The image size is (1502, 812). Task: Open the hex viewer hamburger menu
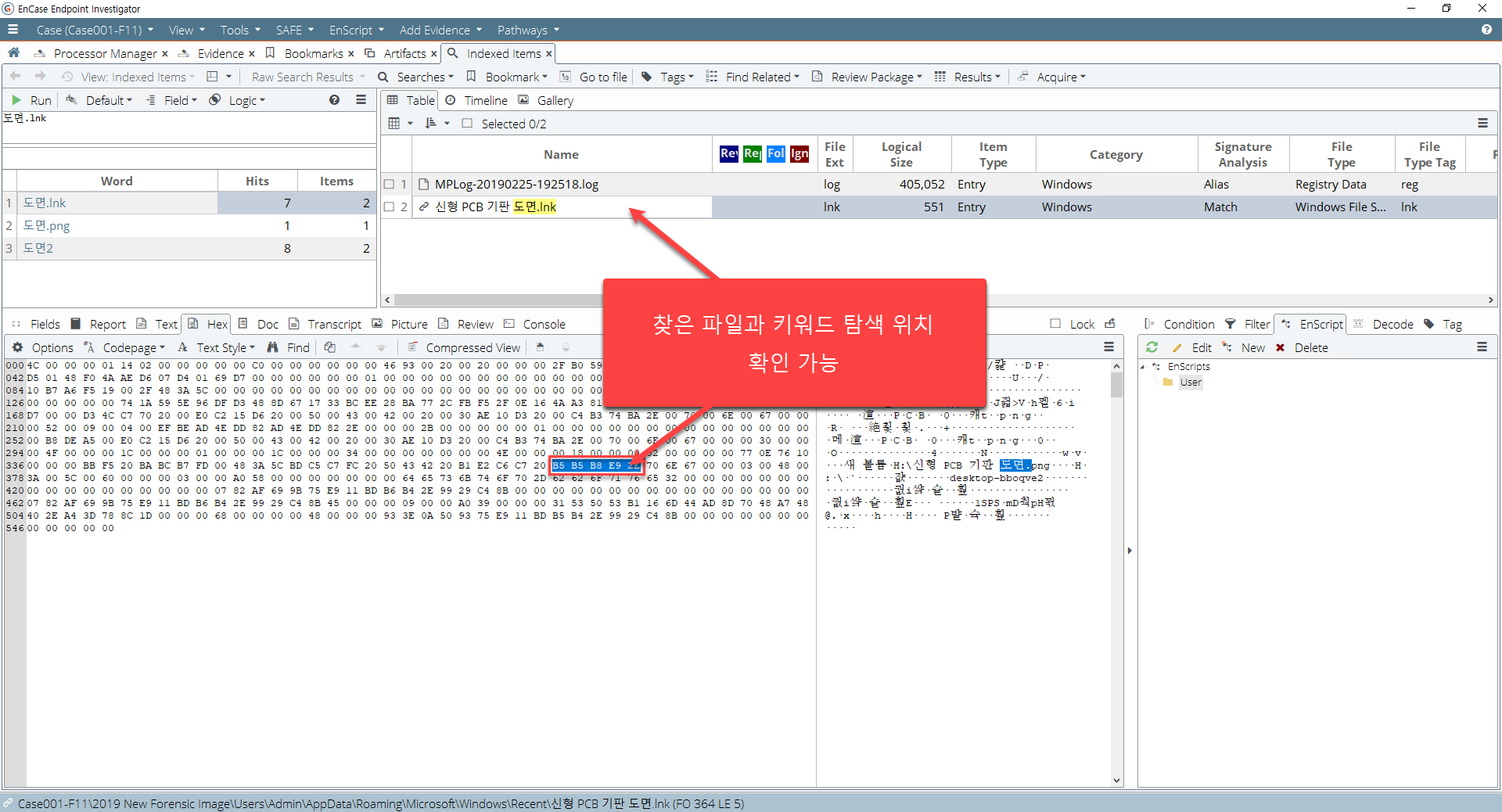click(x=1109, y=347)
